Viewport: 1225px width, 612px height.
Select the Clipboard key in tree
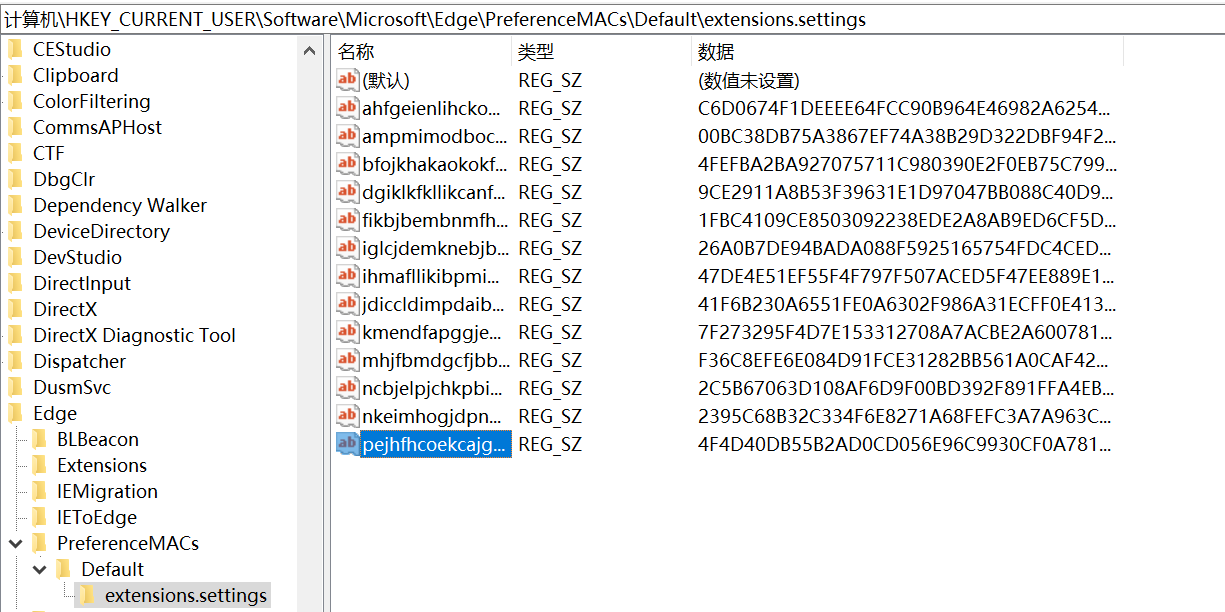click(75, 75)
